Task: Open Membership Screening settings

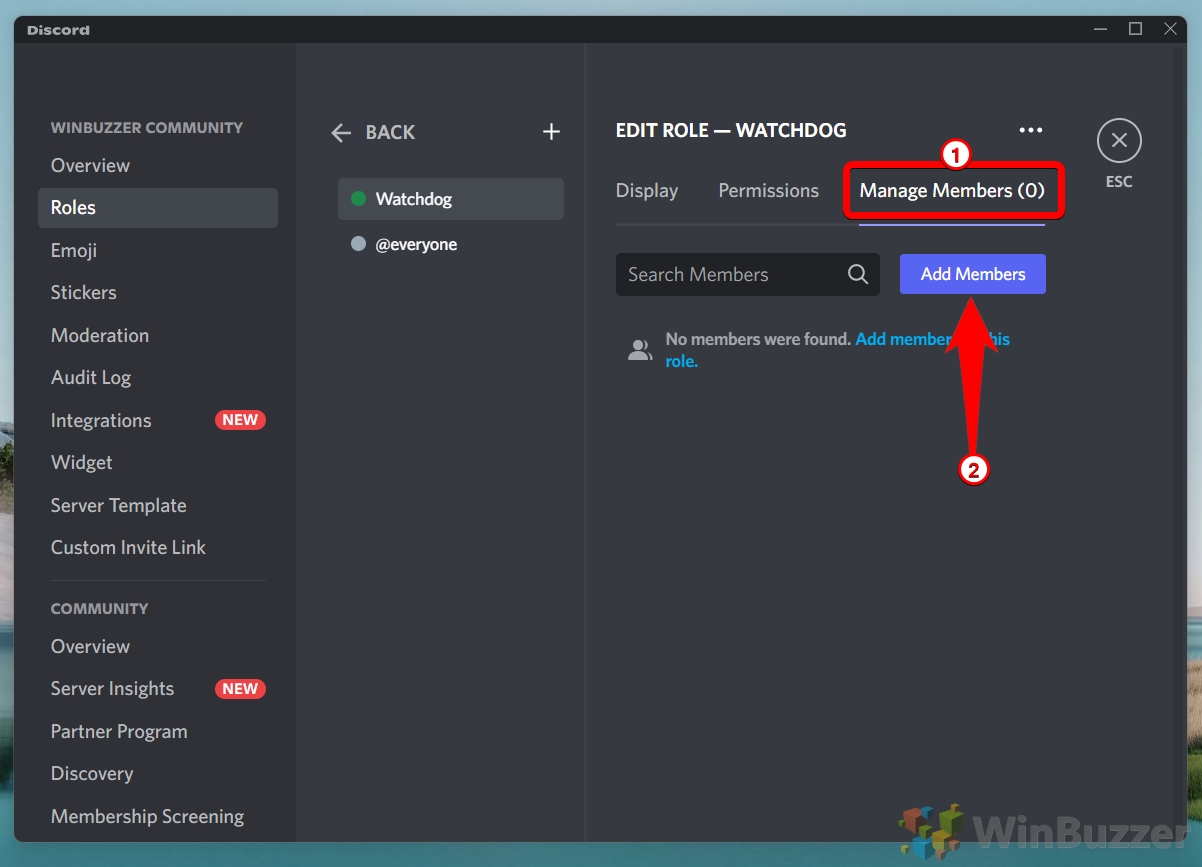Action: point(158,816)
